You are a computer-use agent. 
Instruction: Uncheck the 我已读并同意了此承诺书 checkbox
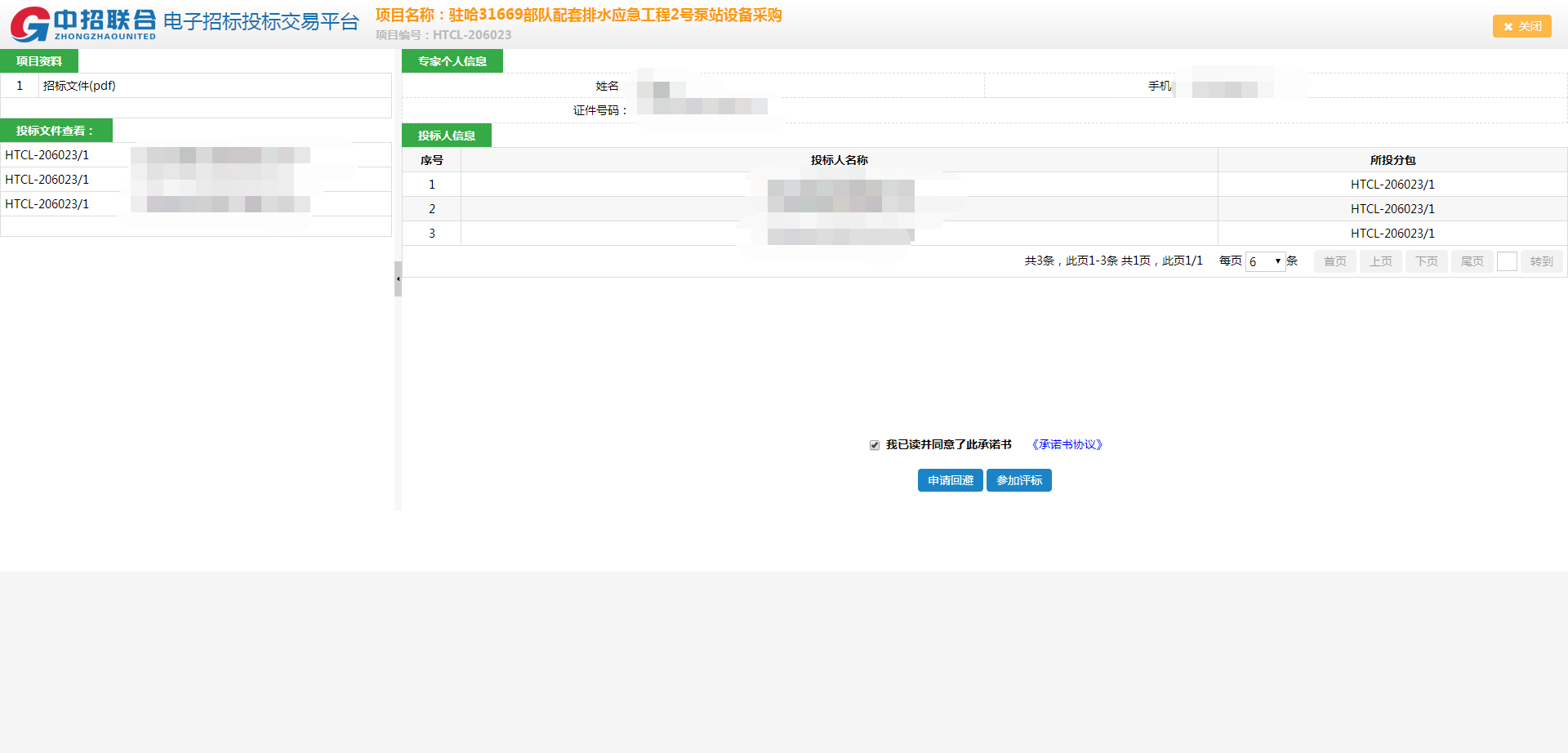(875, 445)
